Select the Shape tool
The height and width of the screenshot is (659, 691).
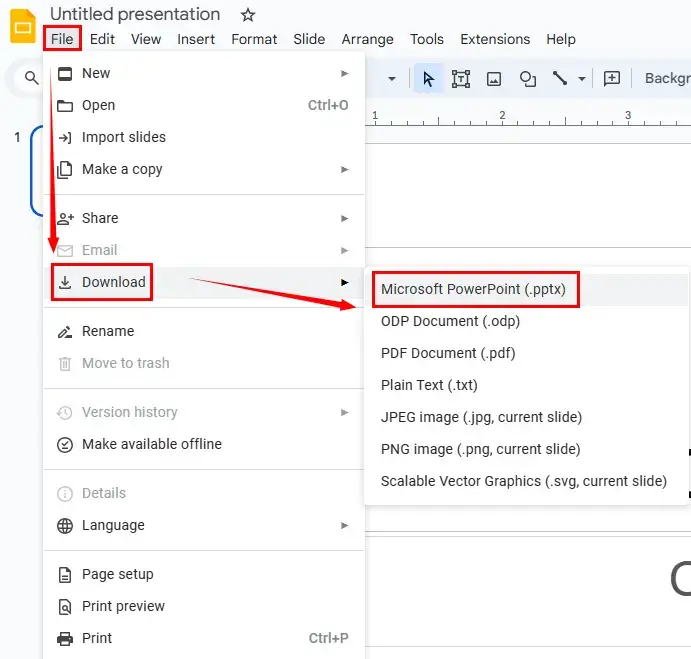[x=527, y=78]
